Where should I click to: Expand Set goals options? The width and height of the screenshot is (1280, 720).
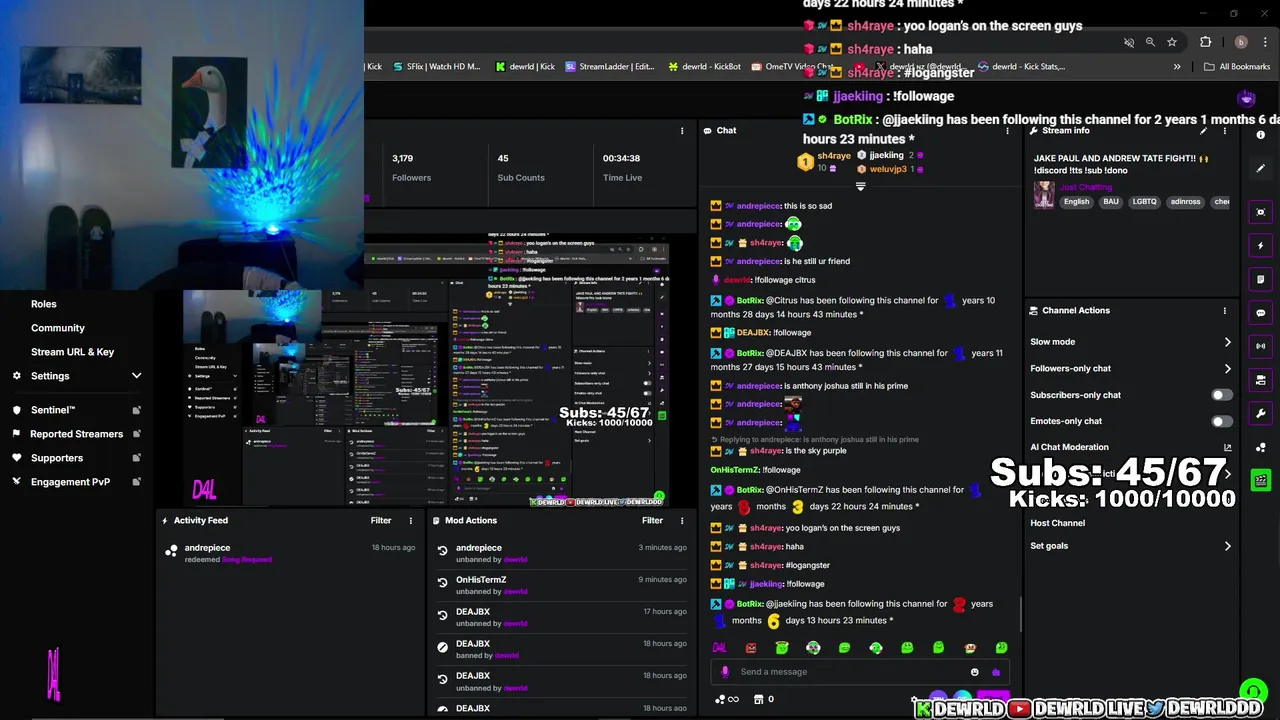click(x=1228, y=546)
